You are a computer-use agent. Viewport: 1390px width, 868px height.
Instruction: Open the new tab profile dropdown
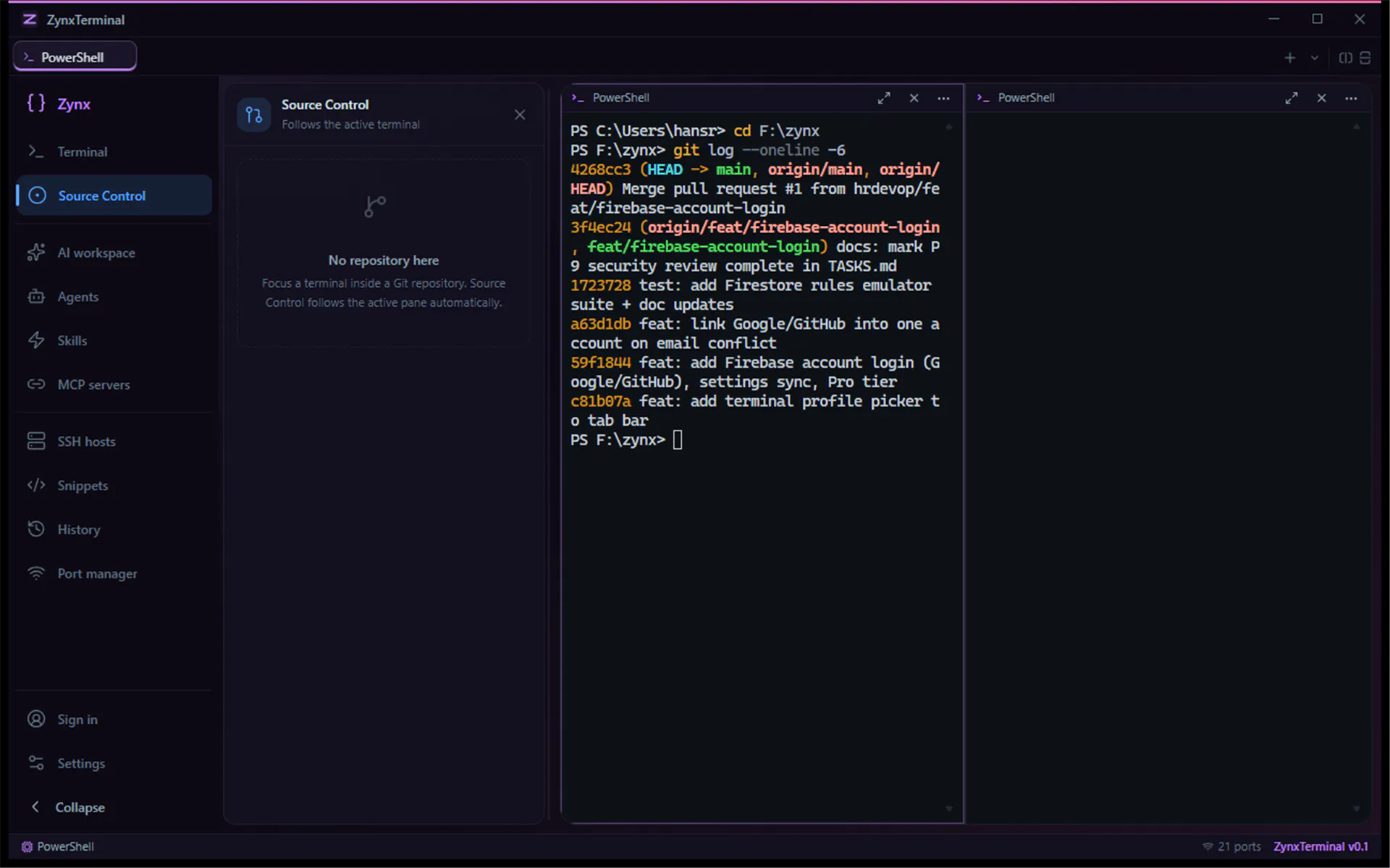pyautogui.click(x=1315, y=58)
